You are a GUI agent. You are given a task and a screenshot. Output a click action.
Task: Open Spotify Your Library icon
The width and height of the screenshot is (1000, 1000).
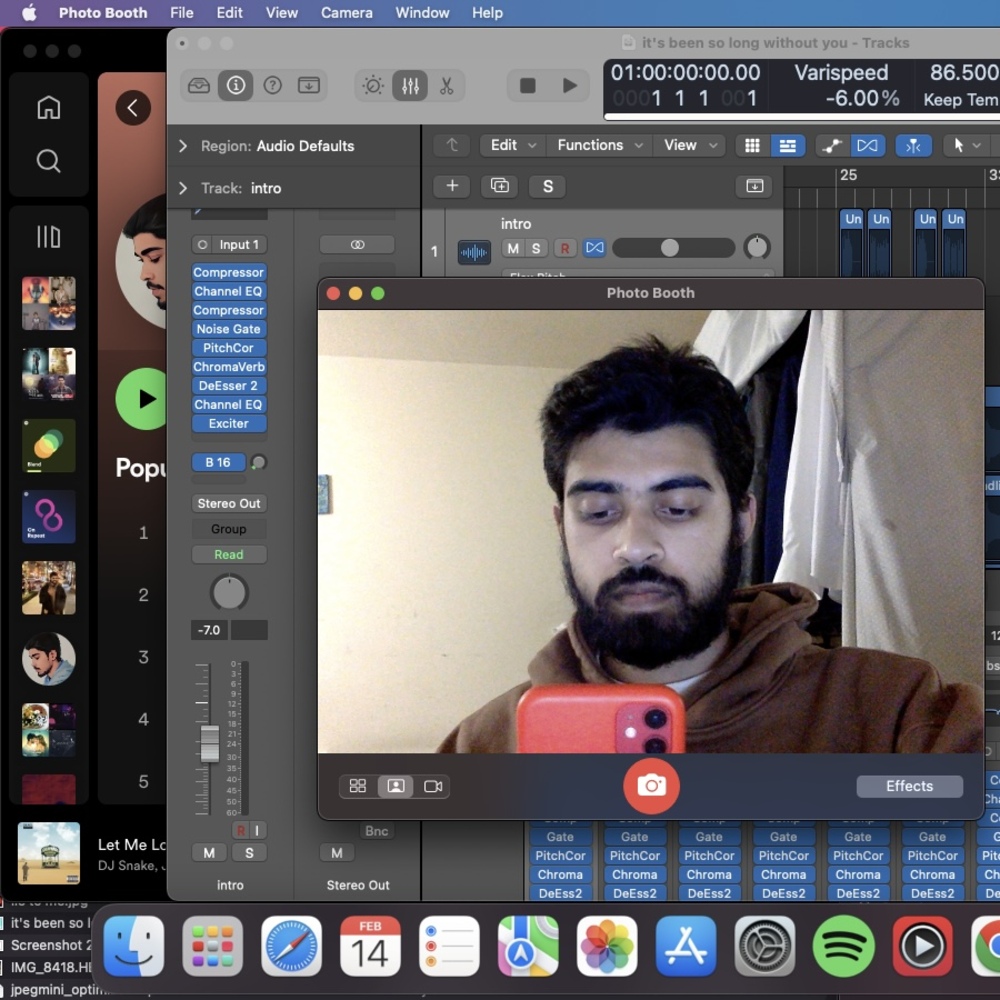tap(48, 237)
